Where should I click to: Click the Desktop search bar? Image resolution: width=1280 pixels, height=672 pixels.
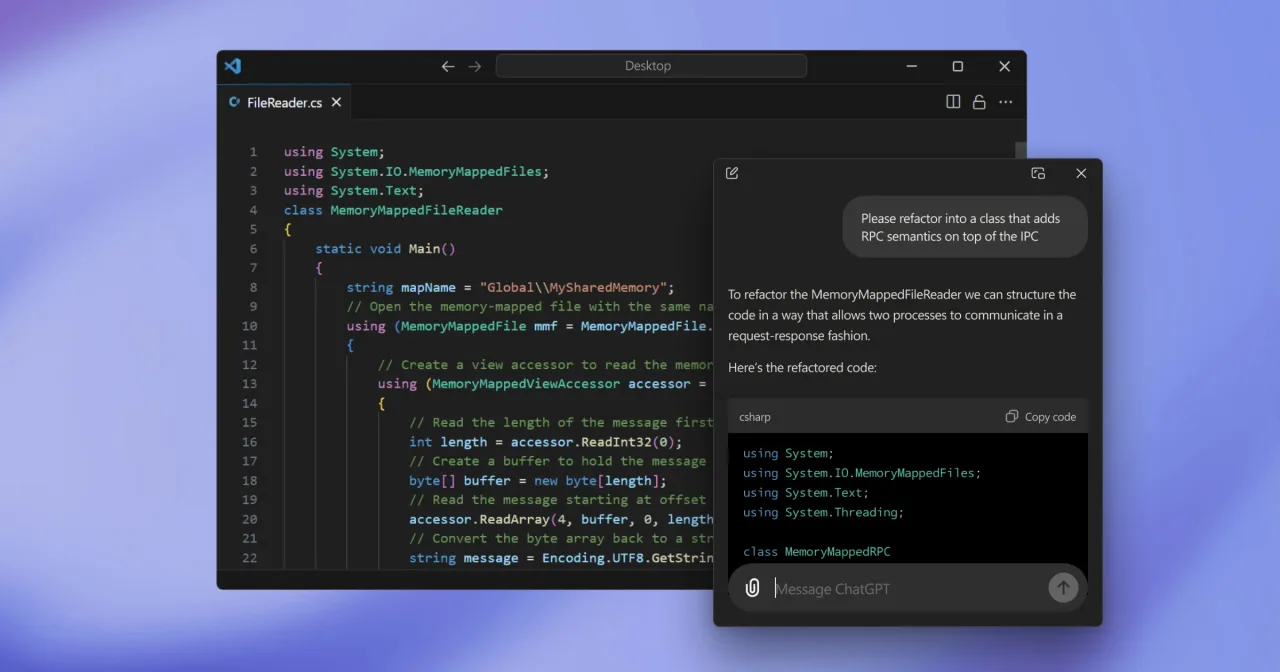tap(651, 66)
